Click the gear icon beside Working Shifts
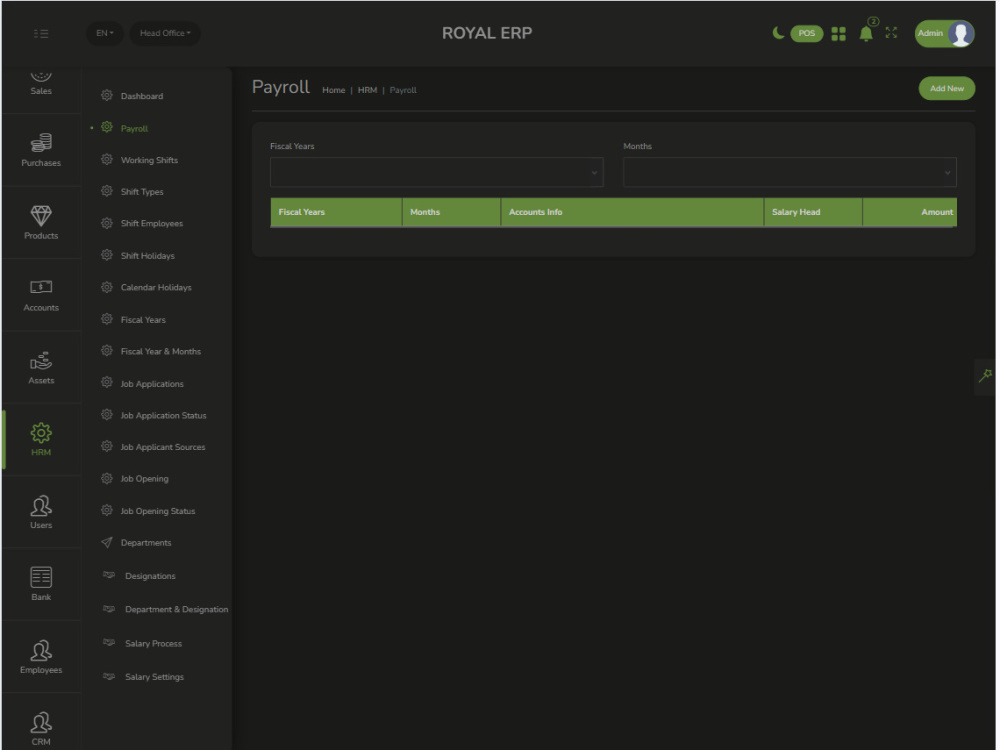This screenshot has height=750, width=1000. [107, 159]
